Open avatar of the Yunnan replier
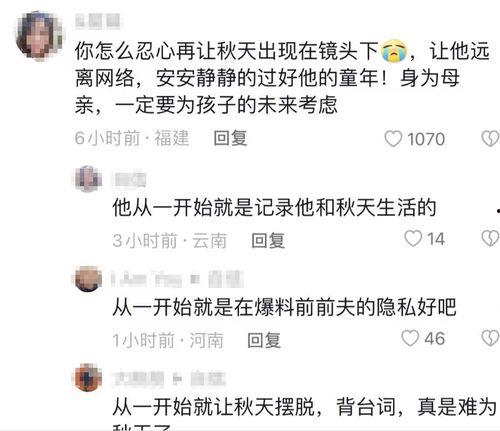The image size is (500, 431). (88, 179)
